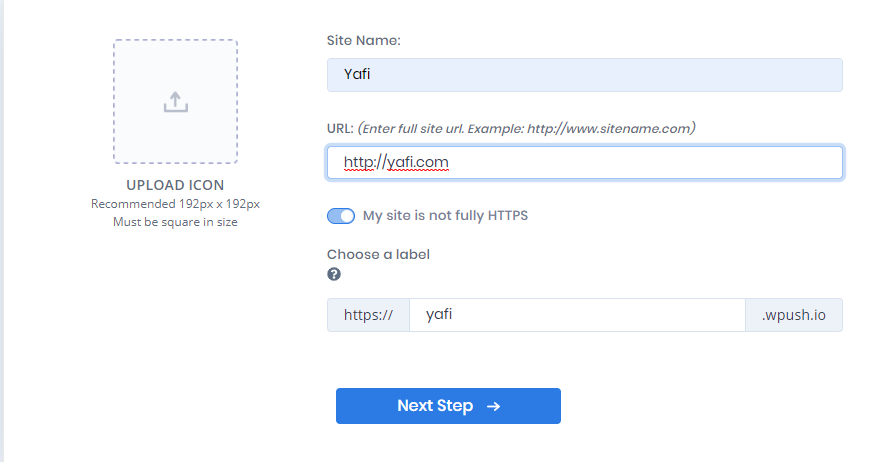Toggle the 'My site is not fully HTTPS' switch
This screenshot has width=890, height=462.
(341, 216)
